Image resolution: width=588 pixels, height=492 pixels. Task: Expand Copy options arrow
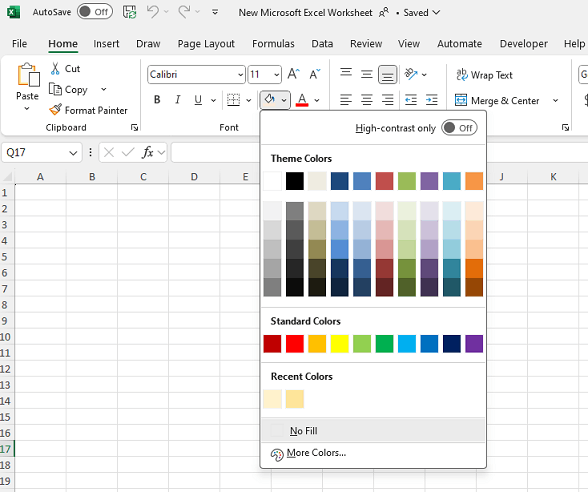click(x=104, y=89)
